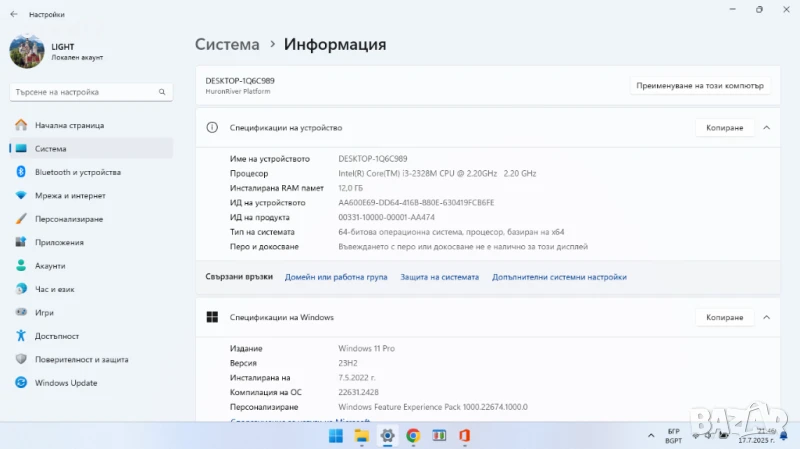Viewport: 800px width, 449px height.
Task: Click the settings search field
Action: tap(90, 92)
